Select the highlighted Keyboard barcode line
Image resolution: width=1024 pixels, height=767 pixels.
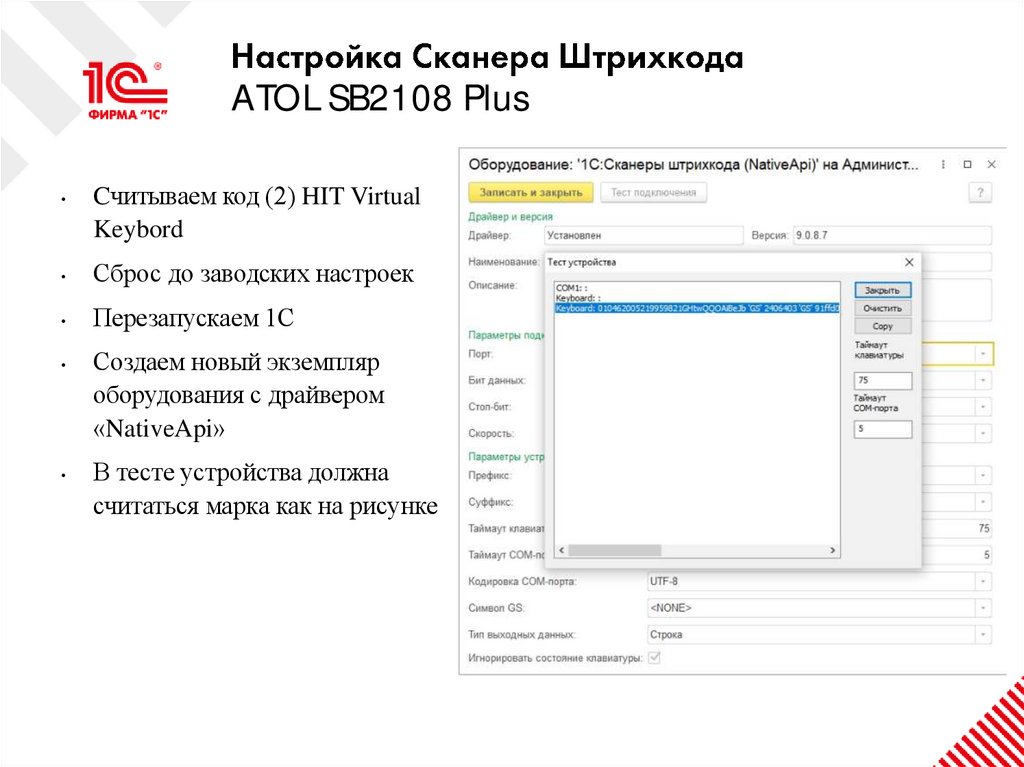[x=696, y=308]
